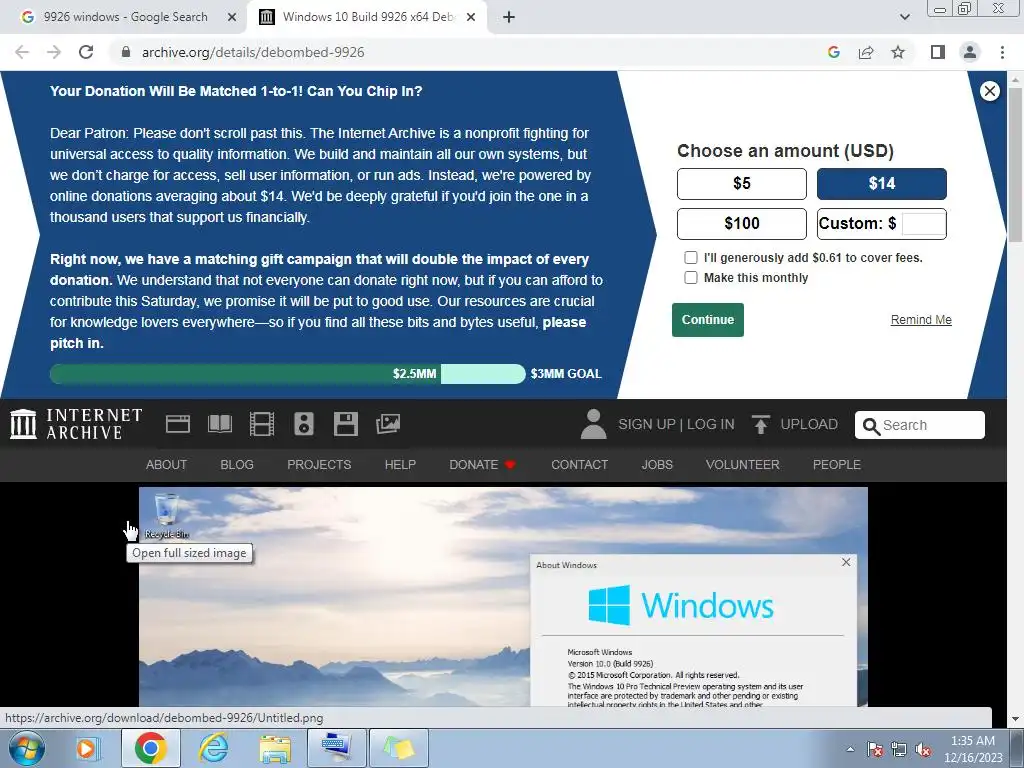Click the LOG IN link

tap(711, 424)
